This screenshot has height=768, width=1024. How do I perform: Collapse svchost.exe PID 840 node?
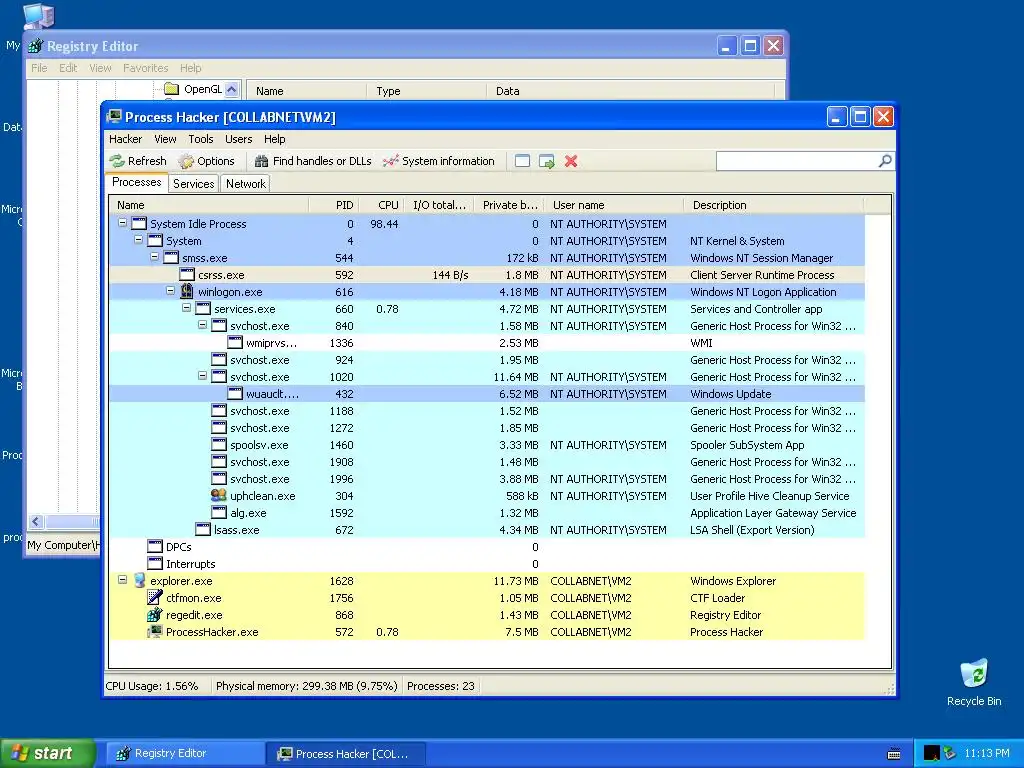(202, 325)
